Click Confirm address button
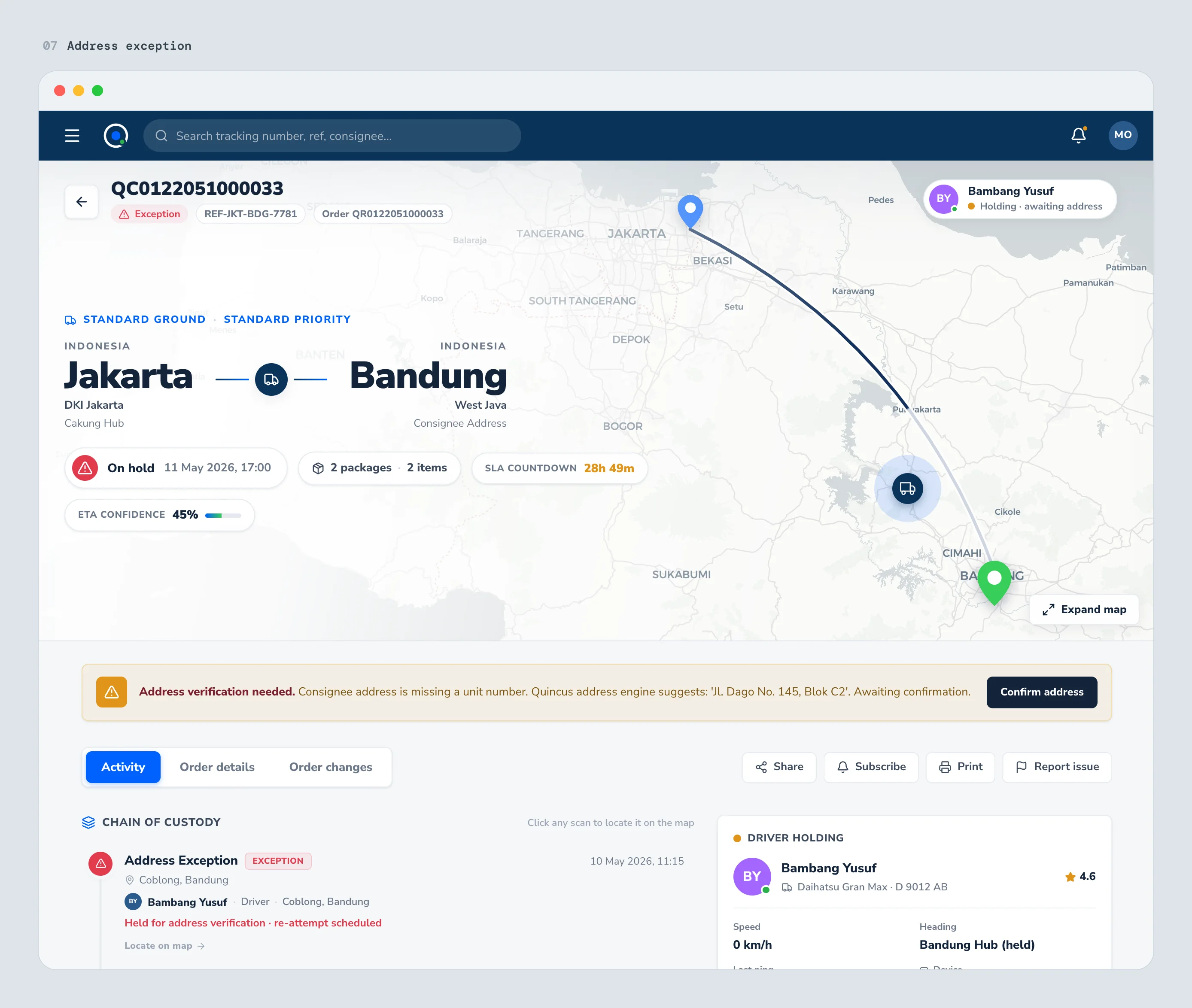The image size is (1192, 1008). 1042,692
